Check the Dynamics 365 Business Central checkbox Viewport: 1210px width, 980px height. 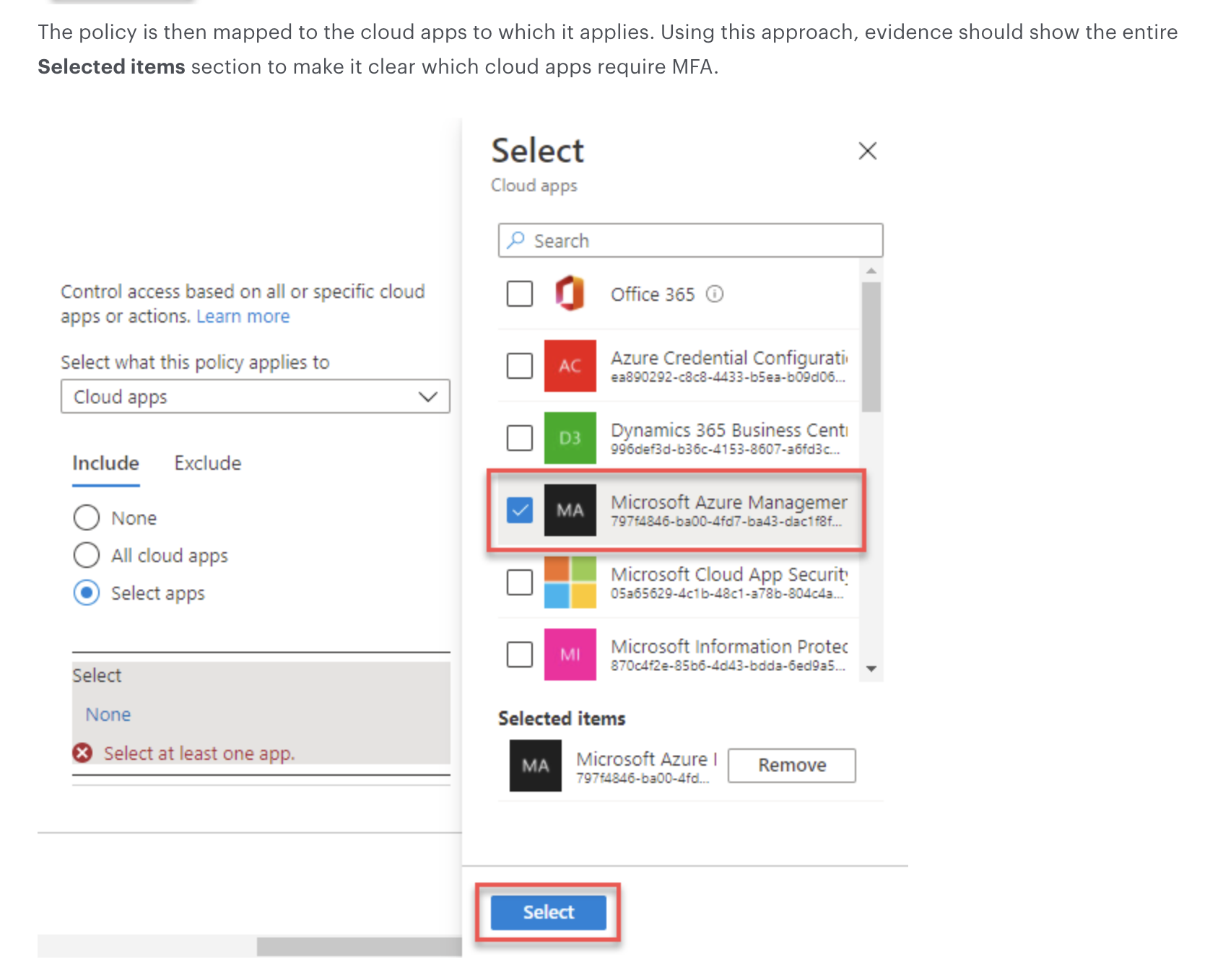point(520,438)
